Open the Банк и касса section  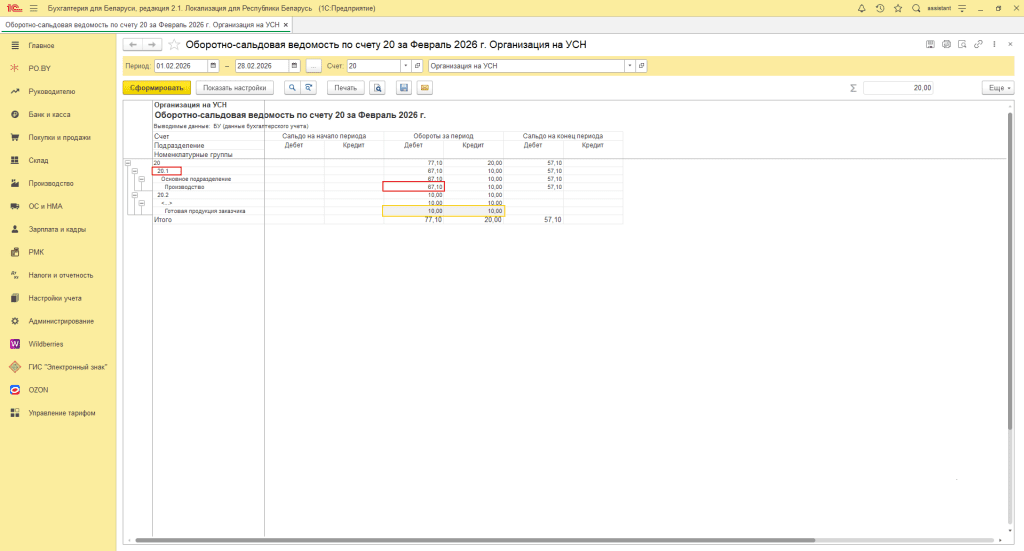tap(48, 114)
